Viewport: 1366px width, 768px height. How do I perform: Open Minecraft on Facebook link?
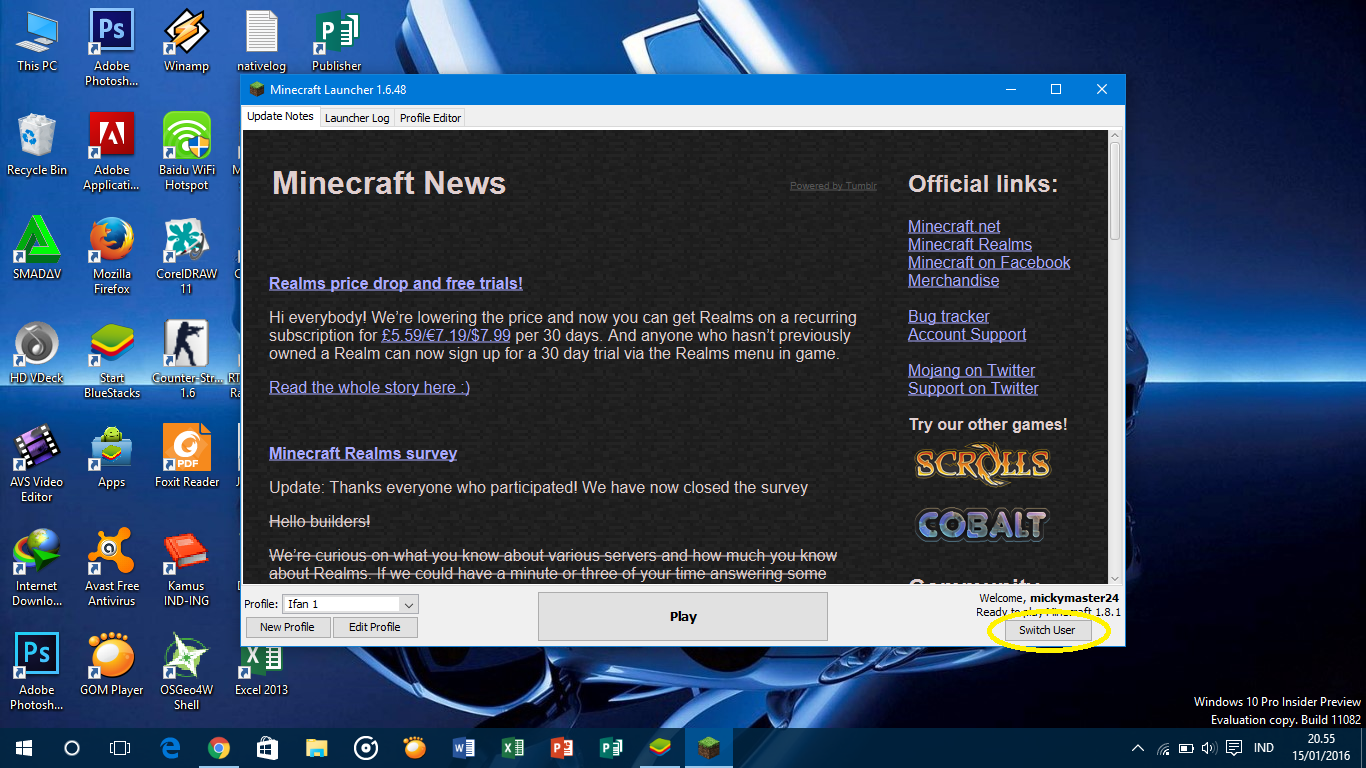tap(989, 263)
